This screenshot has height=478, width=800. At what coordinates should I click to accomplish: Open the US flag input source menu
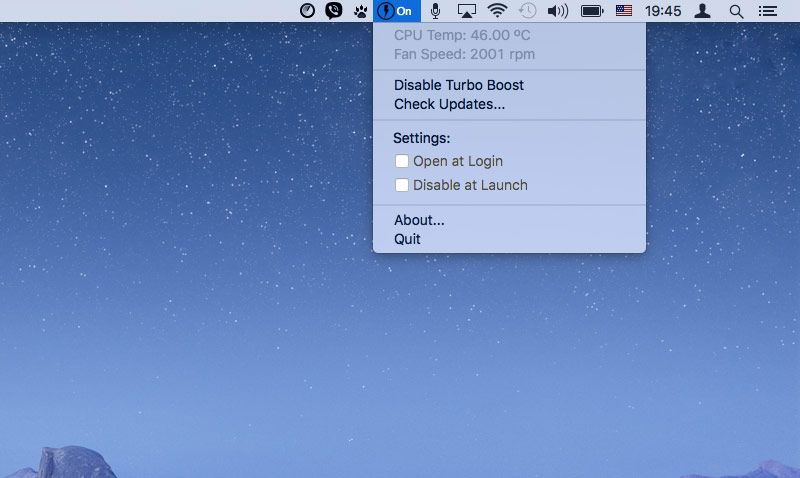[x=624, y=11]
